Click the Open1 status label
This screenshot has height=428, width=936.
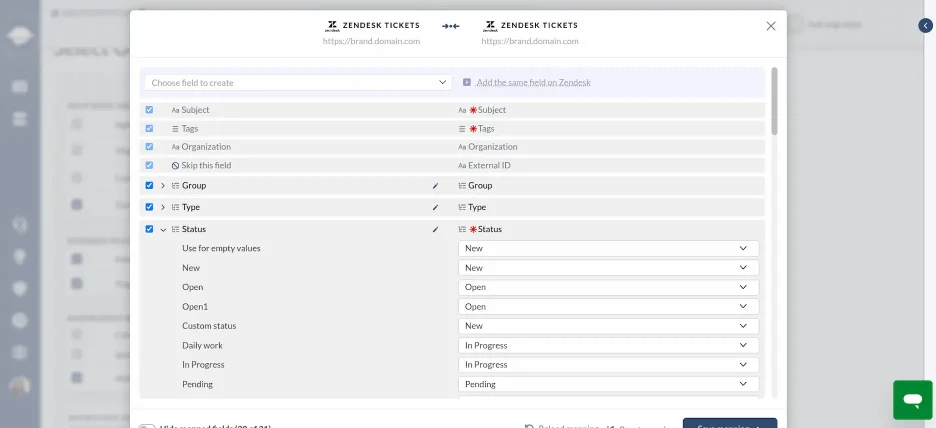[195, 306]
